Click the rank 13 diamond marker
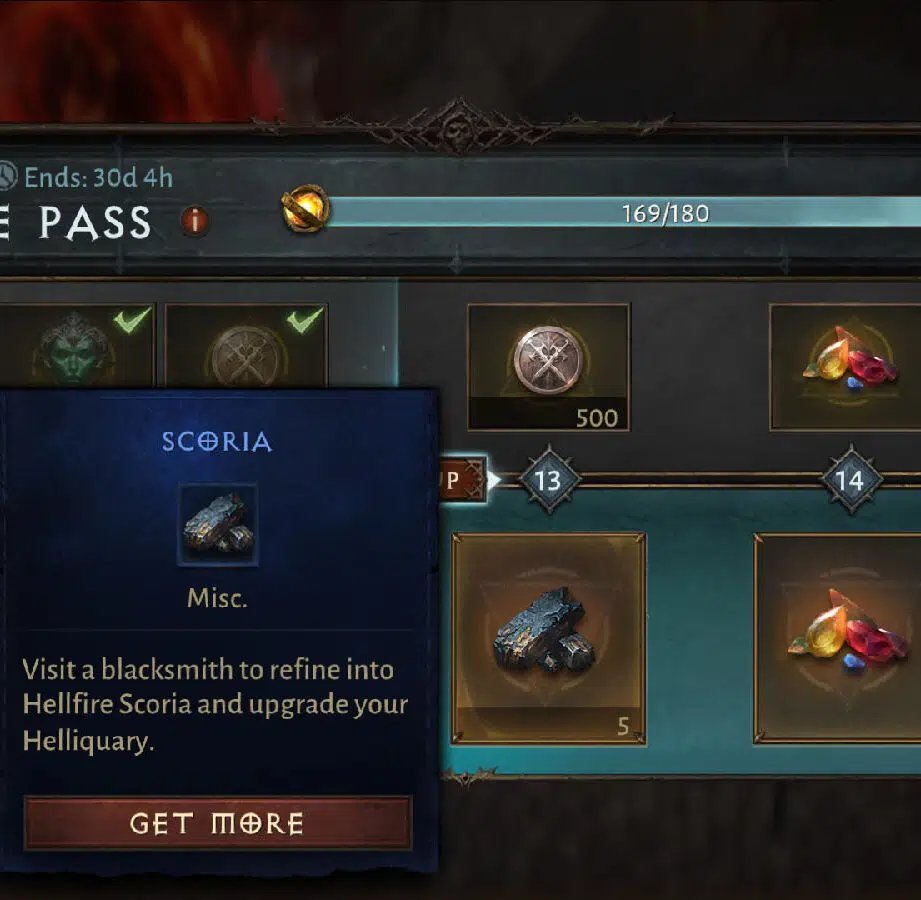The image size is (921, 900). click(x=549, y=480)
